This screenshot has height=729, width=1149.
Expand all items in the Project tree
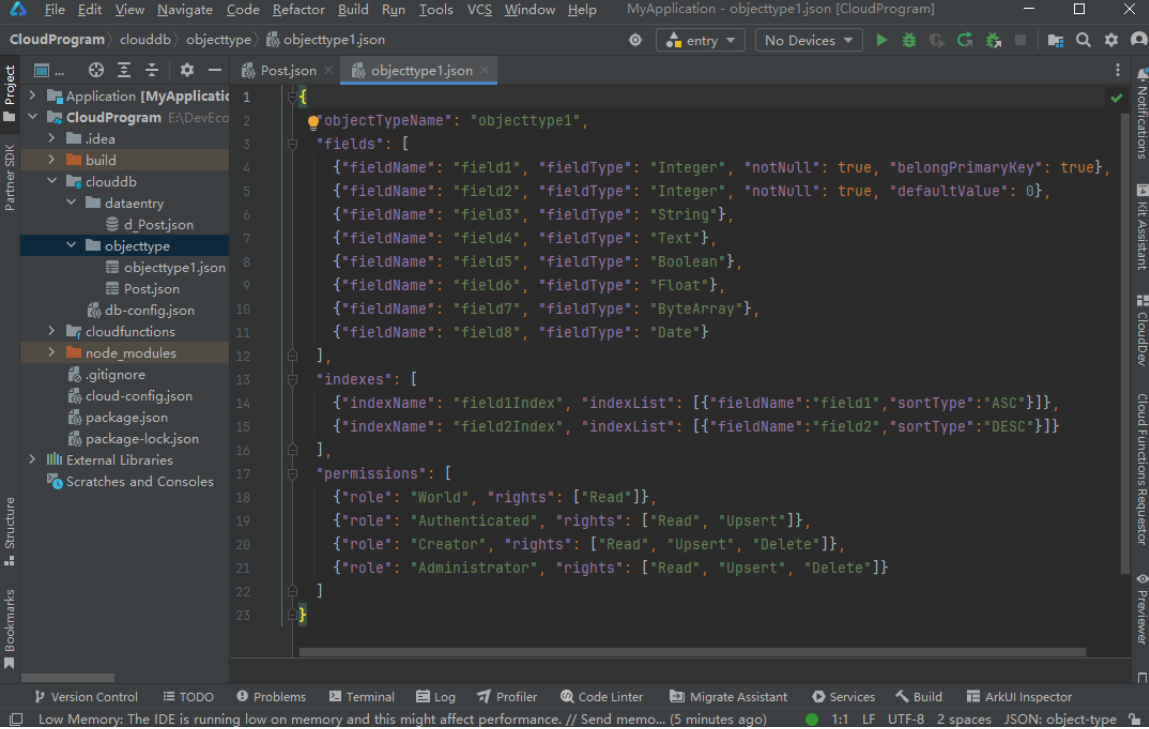point(124,70)
